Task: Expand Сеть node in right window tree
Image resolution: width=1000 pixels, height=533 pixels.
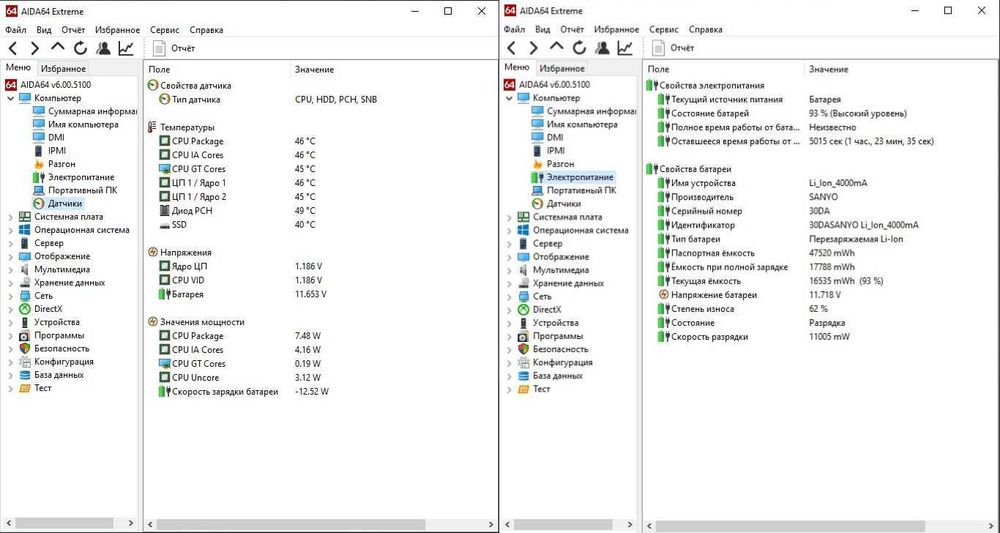Action: coord(509,297)
